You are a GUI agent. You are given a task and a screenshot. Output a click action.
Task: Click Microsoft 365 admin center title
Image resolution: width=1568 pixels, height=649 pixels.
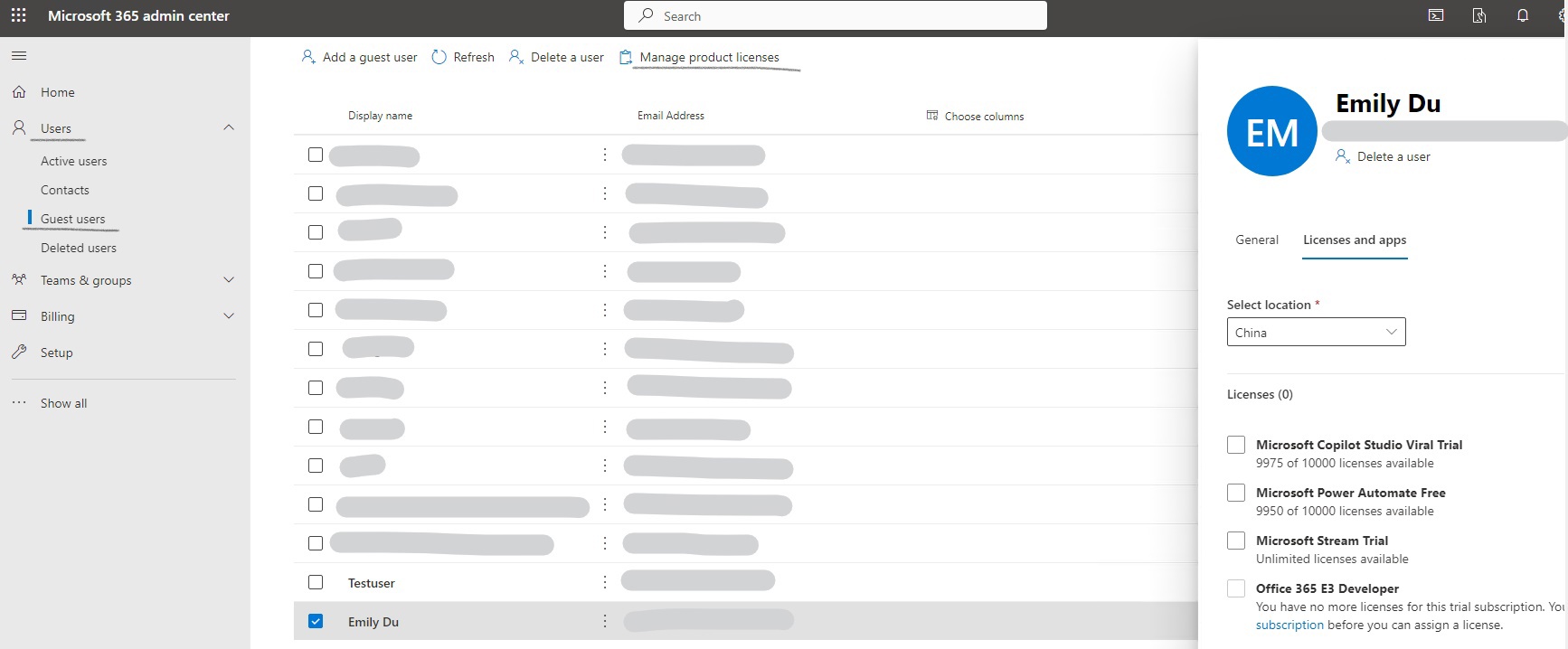138,15
